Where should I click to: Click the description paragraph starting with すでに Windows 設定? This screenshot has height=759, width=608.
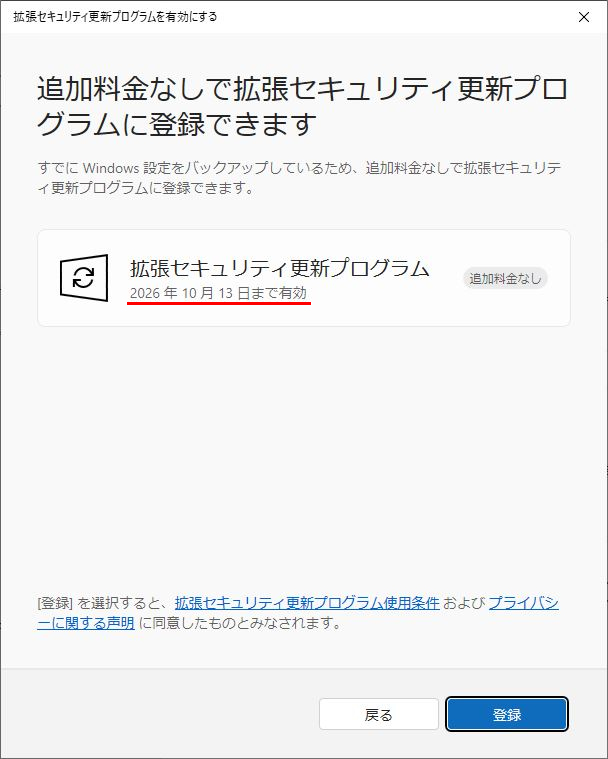tap(299, 178)
